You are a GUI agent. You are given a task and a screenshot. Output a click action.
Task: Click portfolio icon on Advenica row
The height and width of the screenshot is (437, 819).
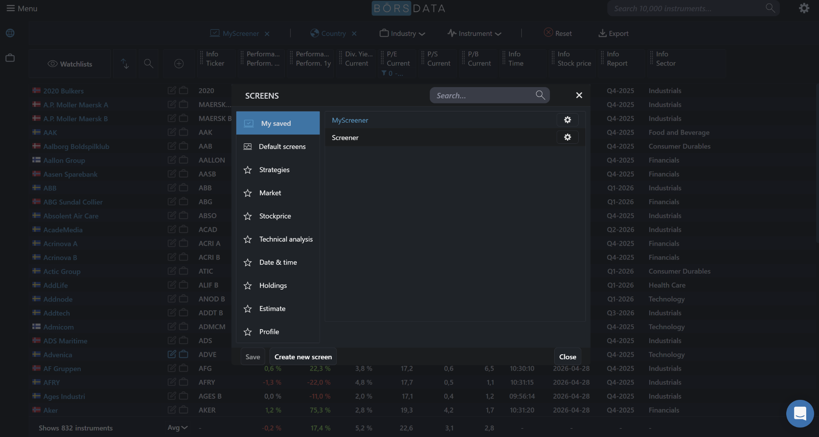(183, 355)
